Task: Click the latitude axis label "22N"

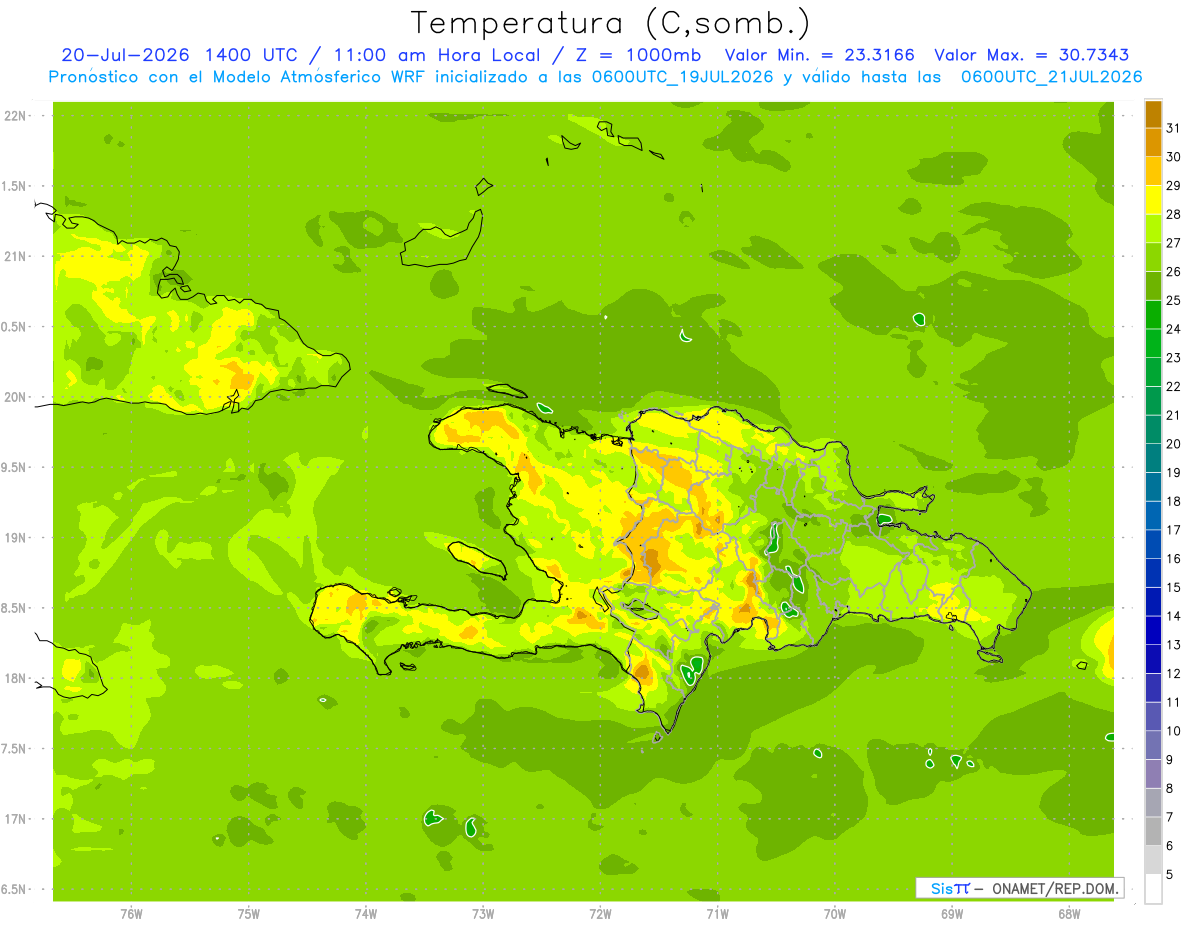Action: 17,116
